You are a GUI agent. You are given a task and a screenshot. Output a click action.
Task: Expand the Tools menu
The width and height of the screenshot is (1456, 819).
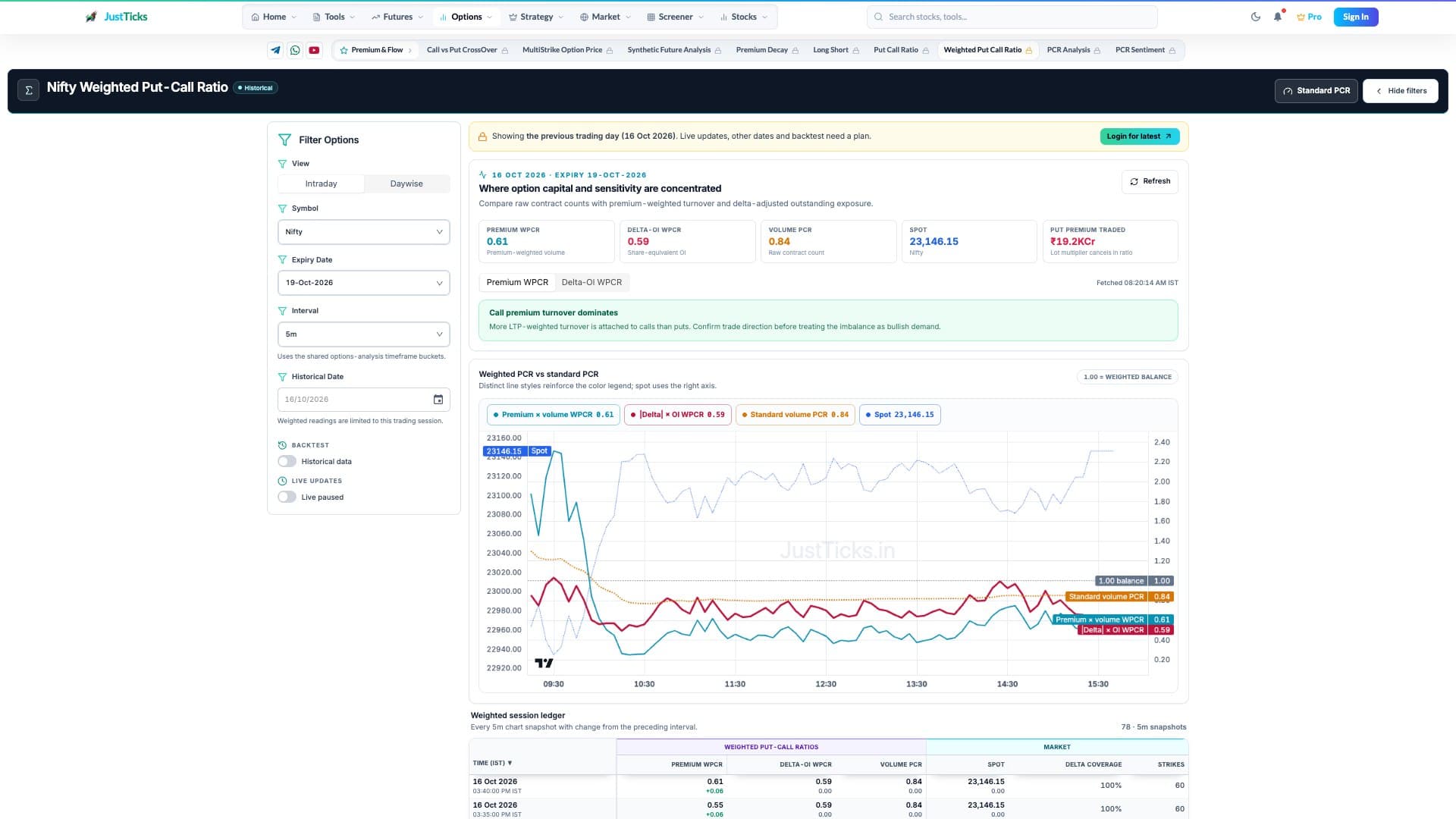click(334, 17)
